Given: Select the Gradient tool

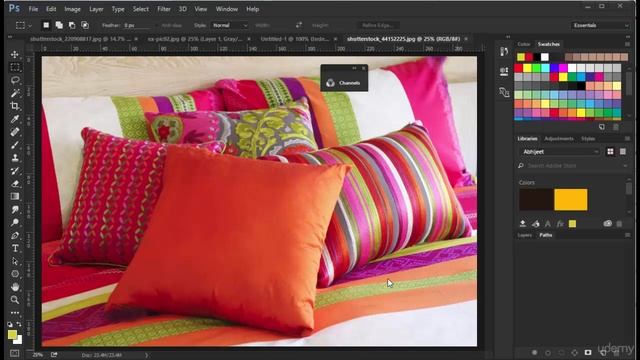Looking at the screenshot, I should 15,196.
